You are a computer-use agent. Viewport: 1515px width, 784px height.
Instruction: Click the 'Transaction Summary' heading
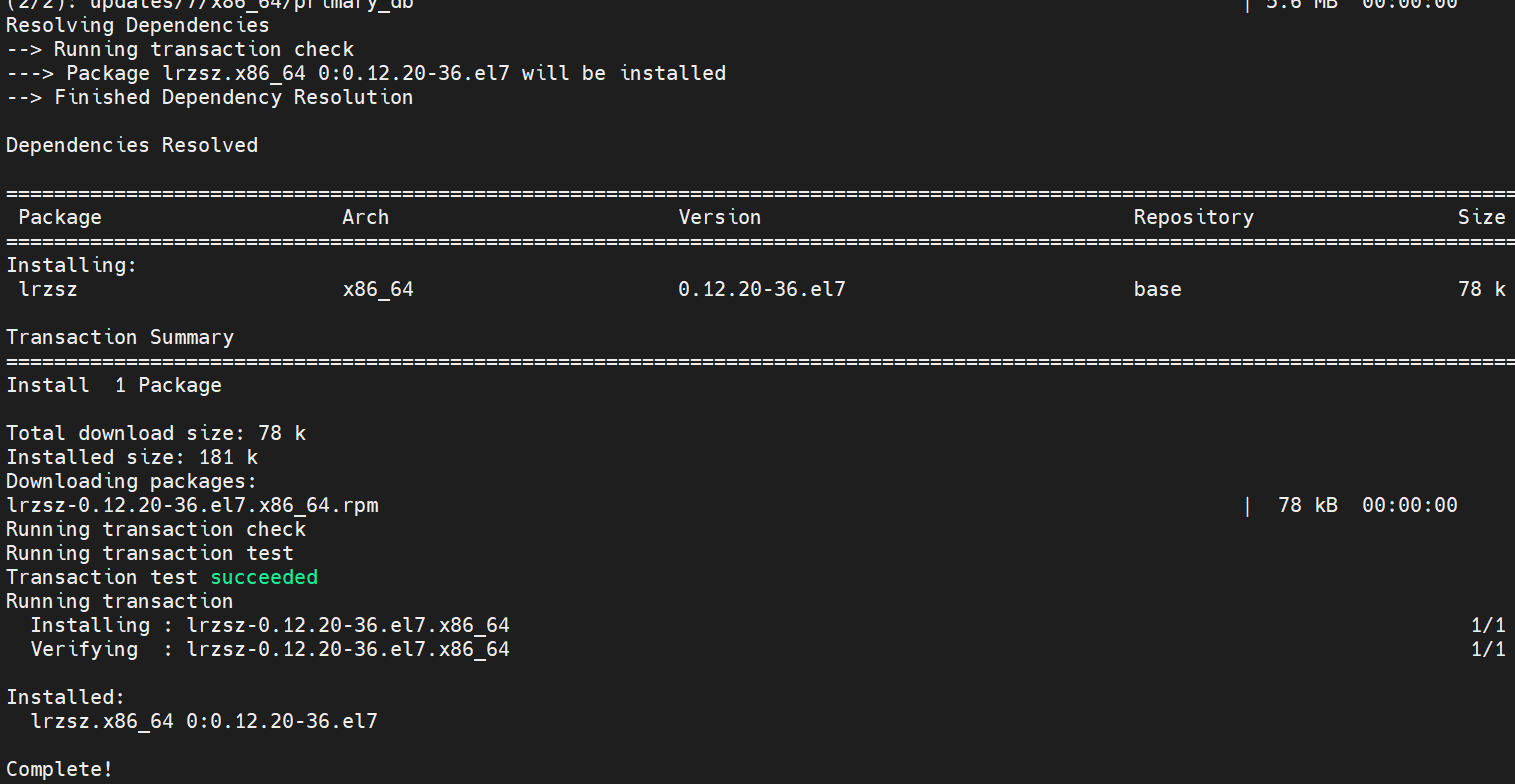(120, 337)
